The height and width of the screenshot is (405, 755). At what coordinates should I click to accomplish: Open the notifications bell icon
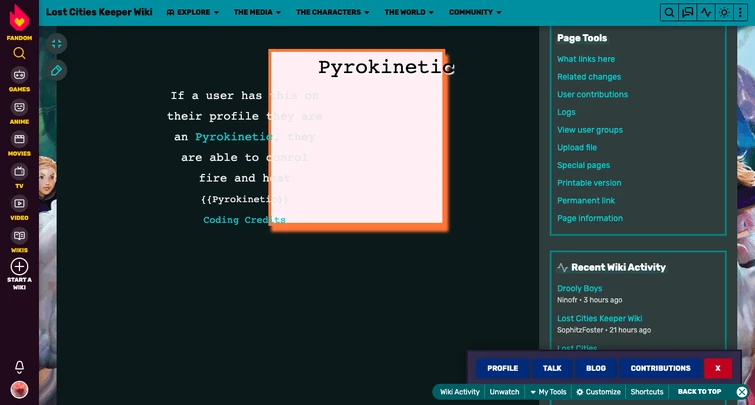pyautogui.click(x=19, y=367)
